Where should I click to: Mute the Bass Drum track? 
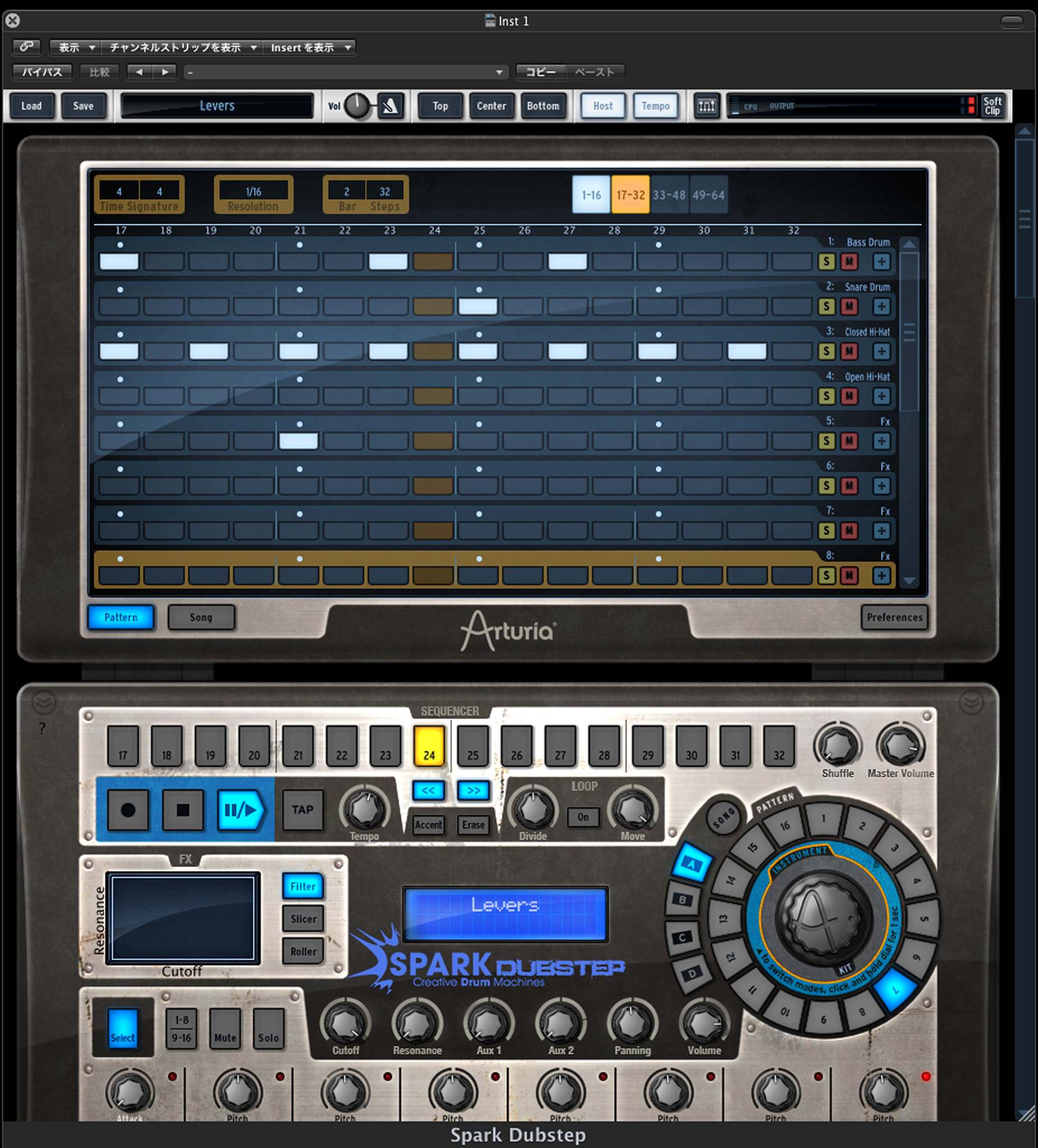point(849,262)
